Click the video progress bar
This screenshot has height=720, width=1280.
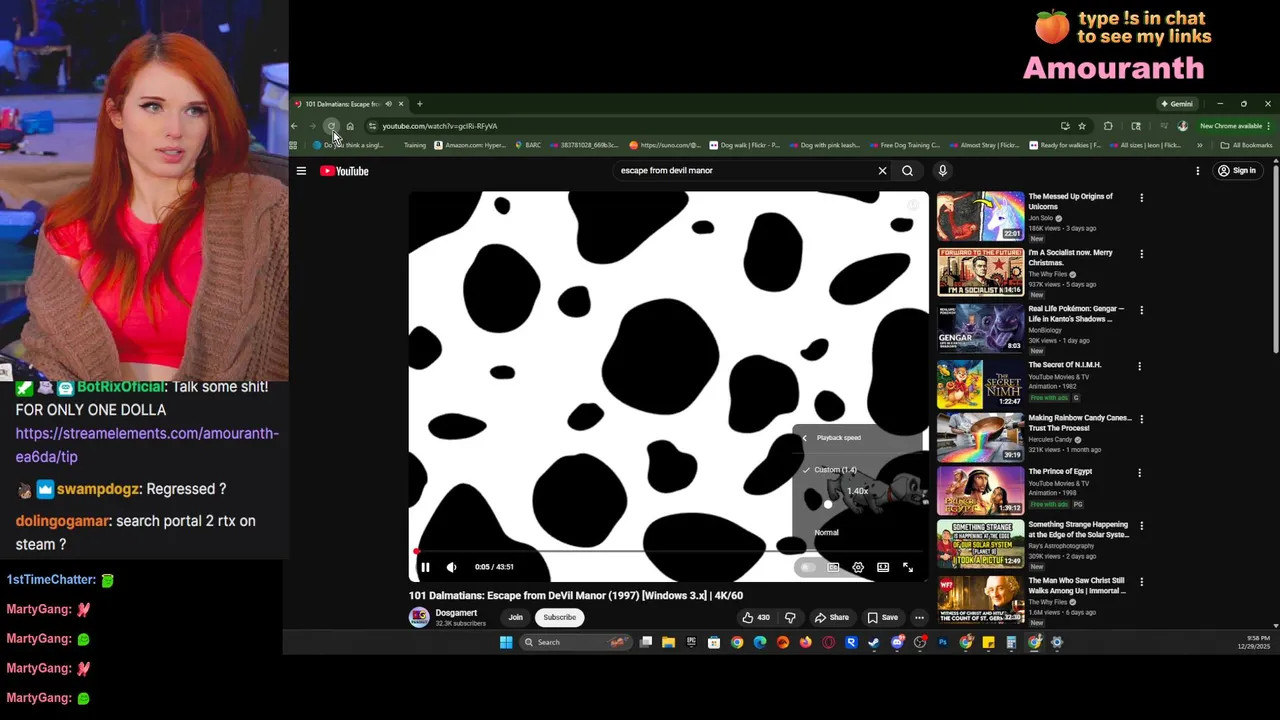pos(668,551)
